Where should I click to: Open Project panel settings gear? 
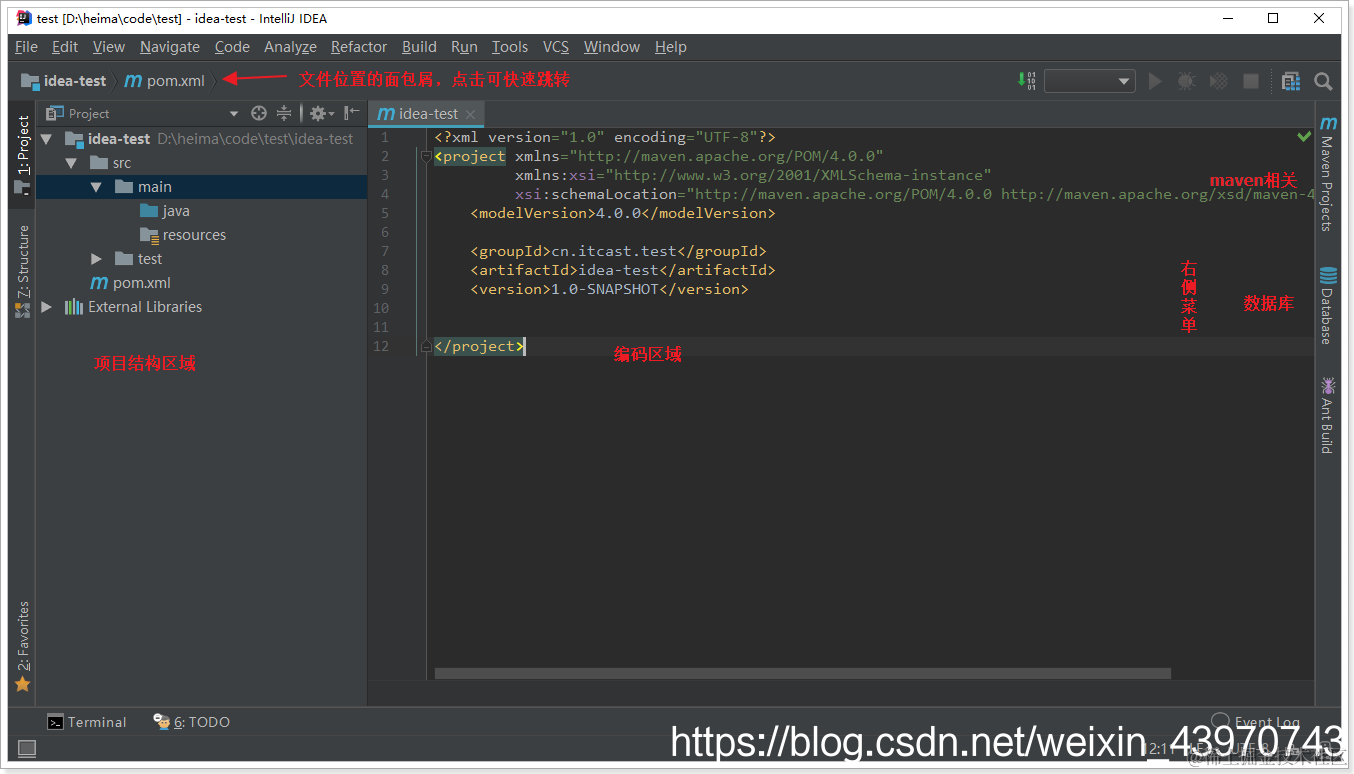320,113
